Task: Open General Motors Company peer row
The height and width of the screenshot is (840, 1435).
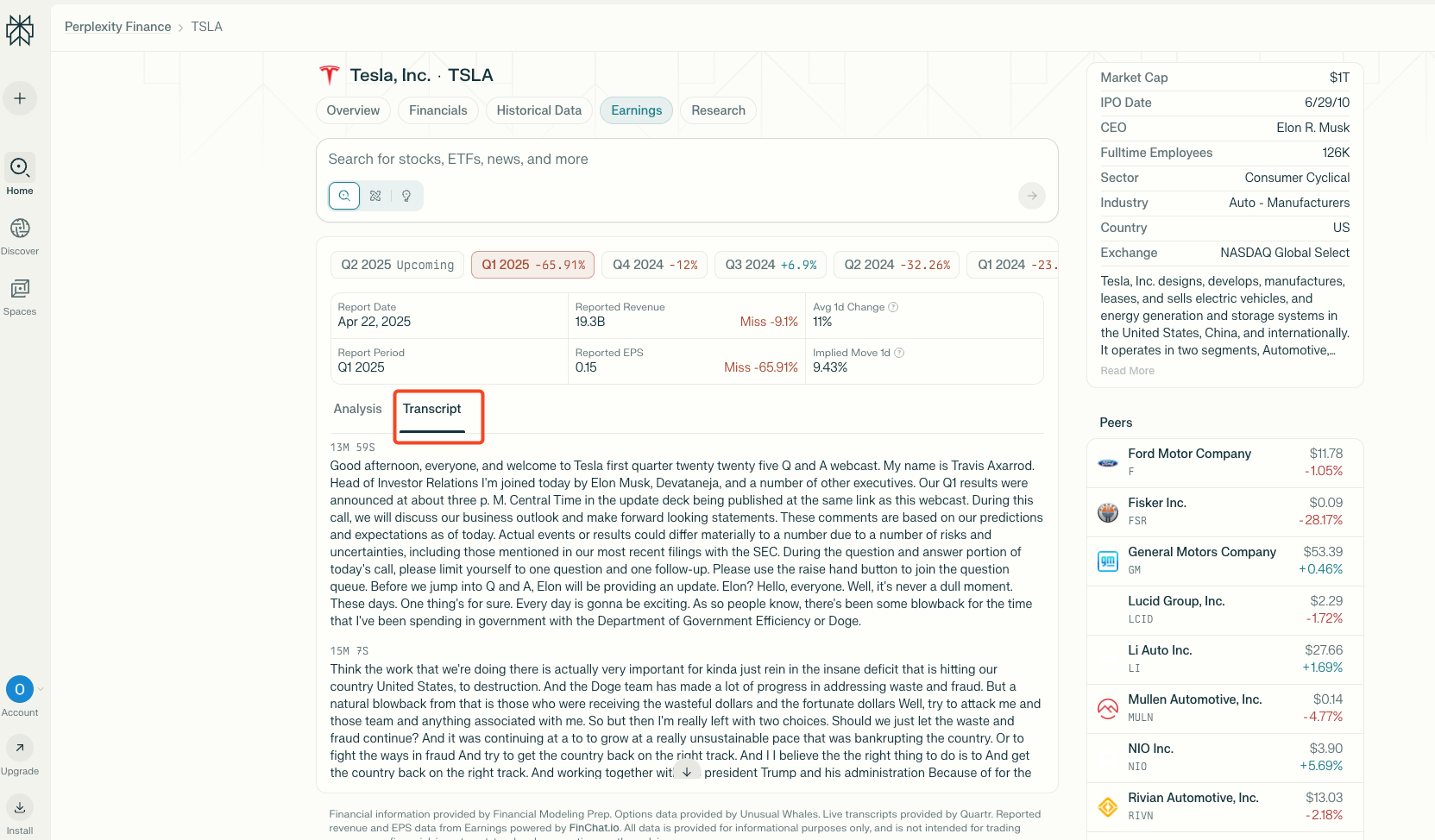Action: (1224, 561)
